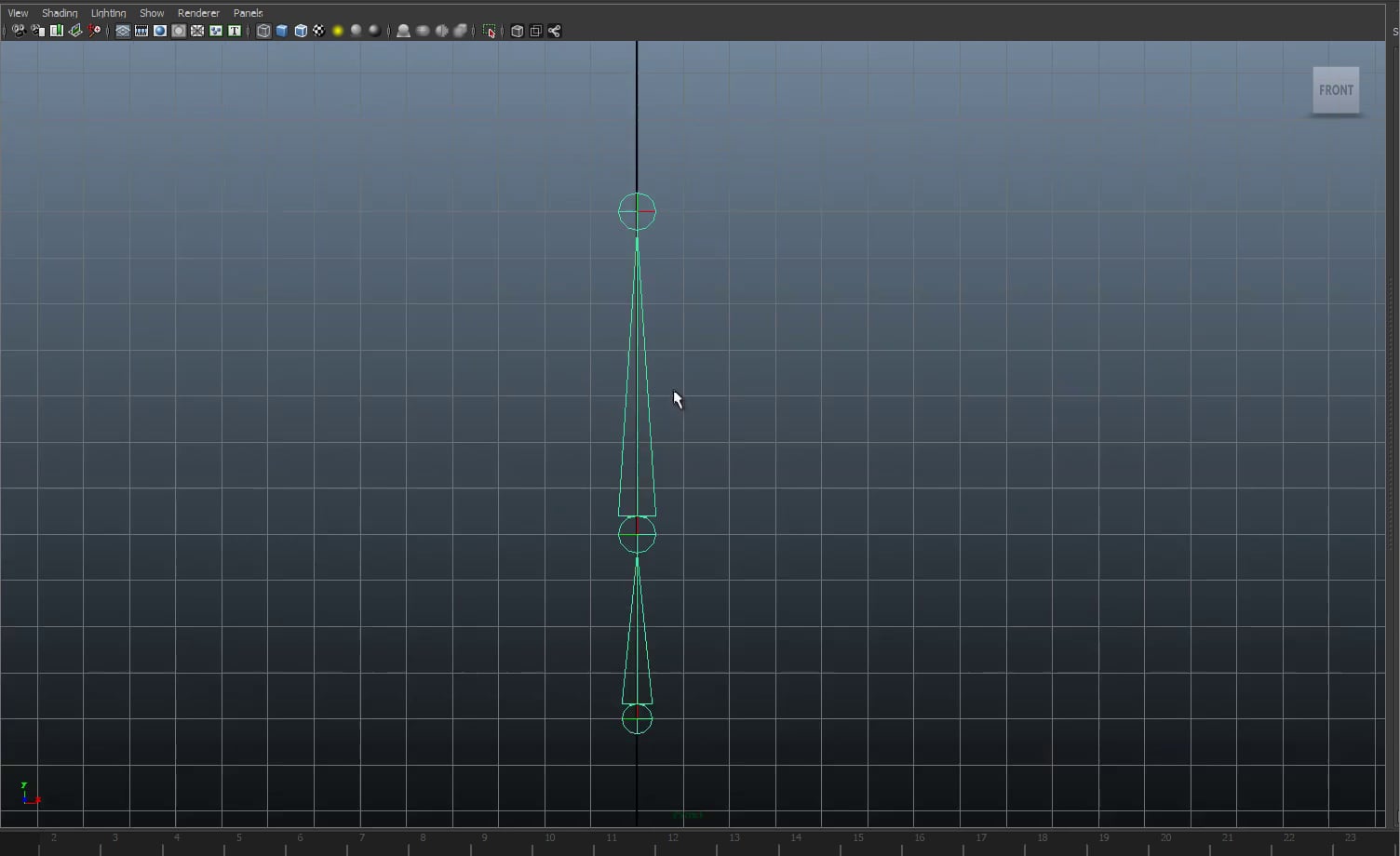
Task: Toggle the Safe Title icon
Action: coord(235,31)
